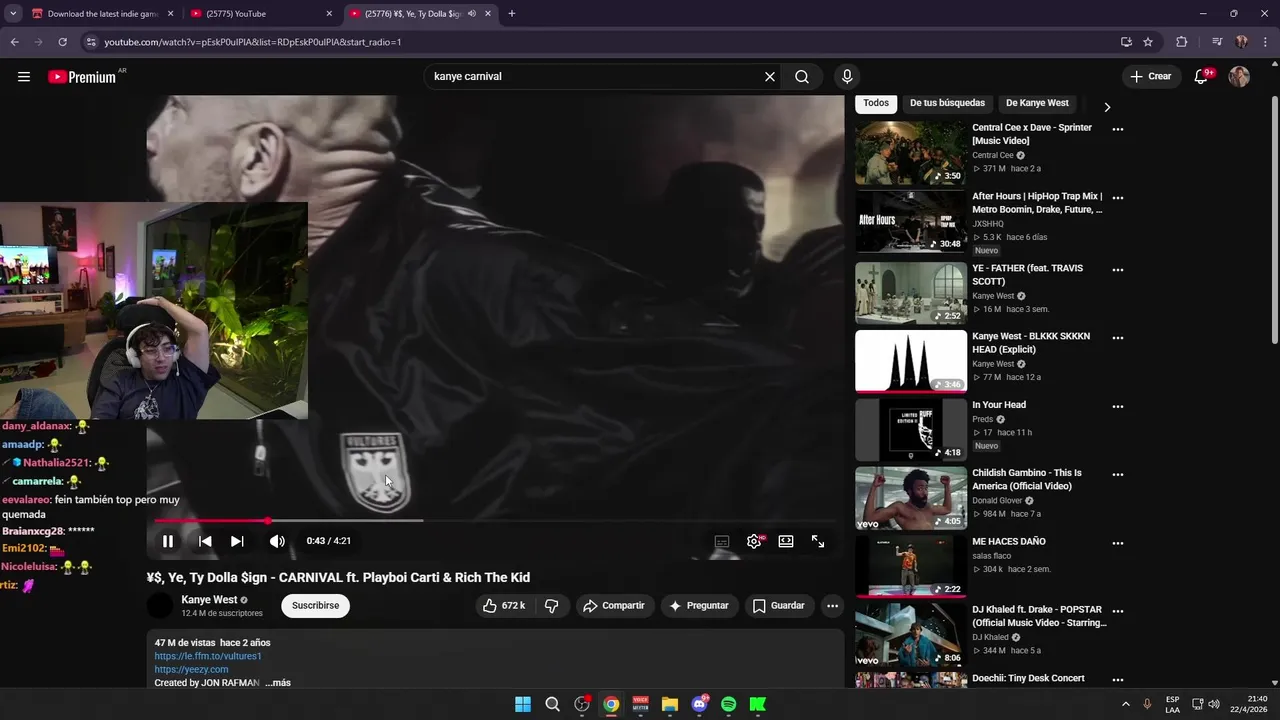Open File Explorer from taskbar
1280x720 pixels.
pyautogui.click(x=670, y=704)
